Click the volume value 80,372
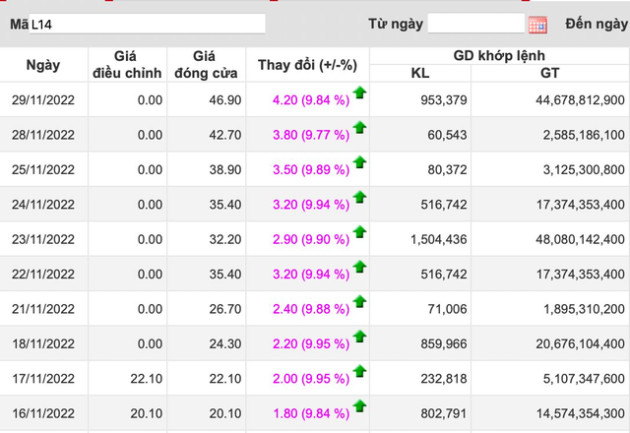Viewport: 630px width, 433px height. tap(447, 170)
